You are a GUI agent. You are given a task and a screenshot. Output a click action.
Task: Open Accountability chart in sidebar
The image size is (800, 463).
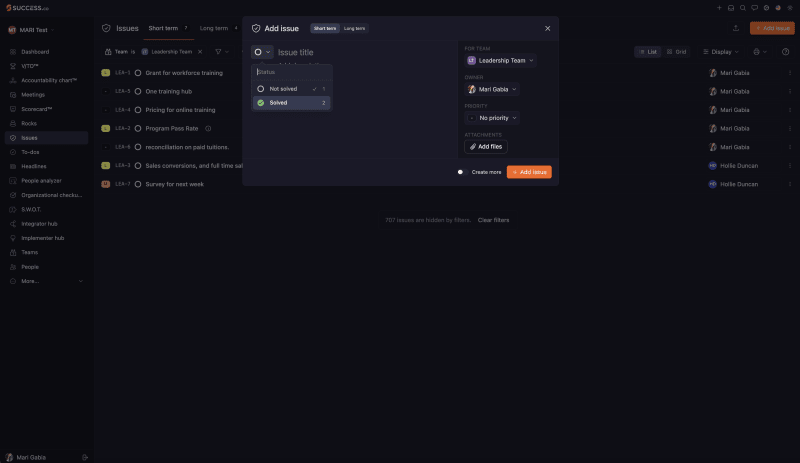49,81
